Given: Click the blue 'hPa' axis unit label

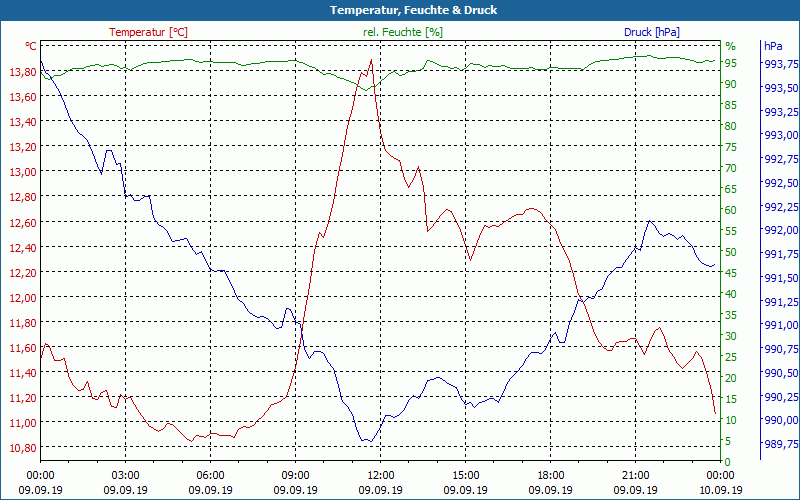Looking at the screenshot, I should tap(773, 46).
